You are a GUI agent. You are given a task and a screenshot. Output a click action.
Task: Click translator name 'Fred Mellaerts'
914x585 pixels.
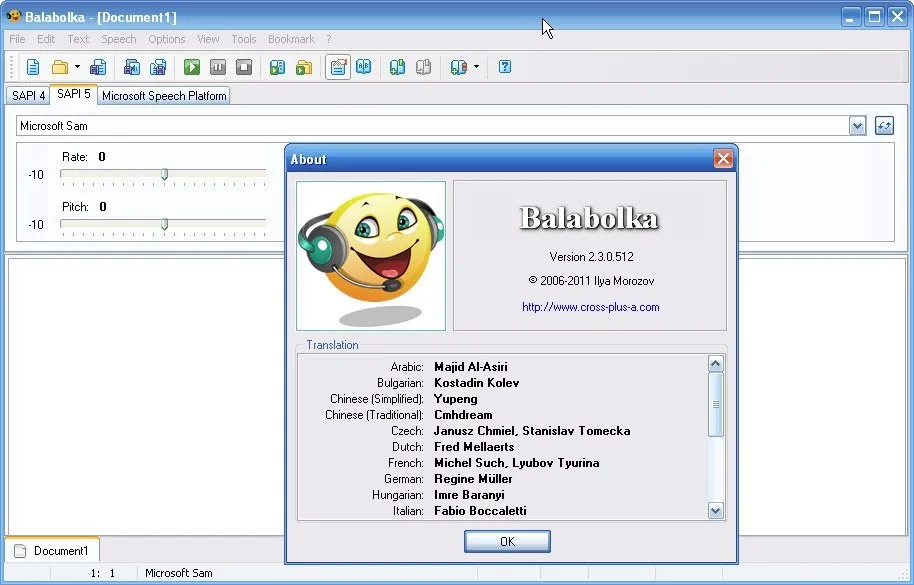tap(474, 447)
